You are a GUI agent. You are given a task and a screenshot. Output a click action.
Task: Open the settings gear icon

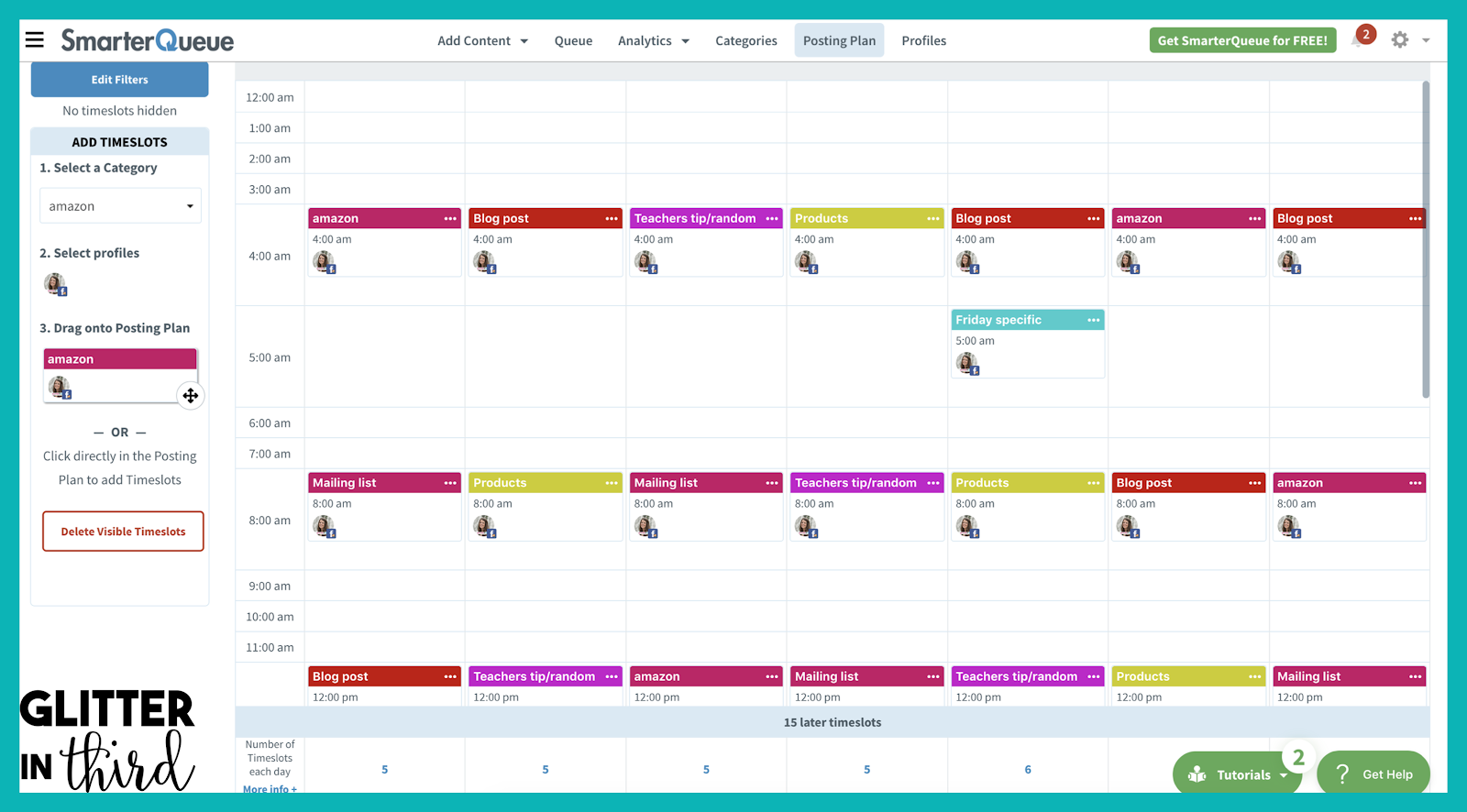tap(1399, 39)
